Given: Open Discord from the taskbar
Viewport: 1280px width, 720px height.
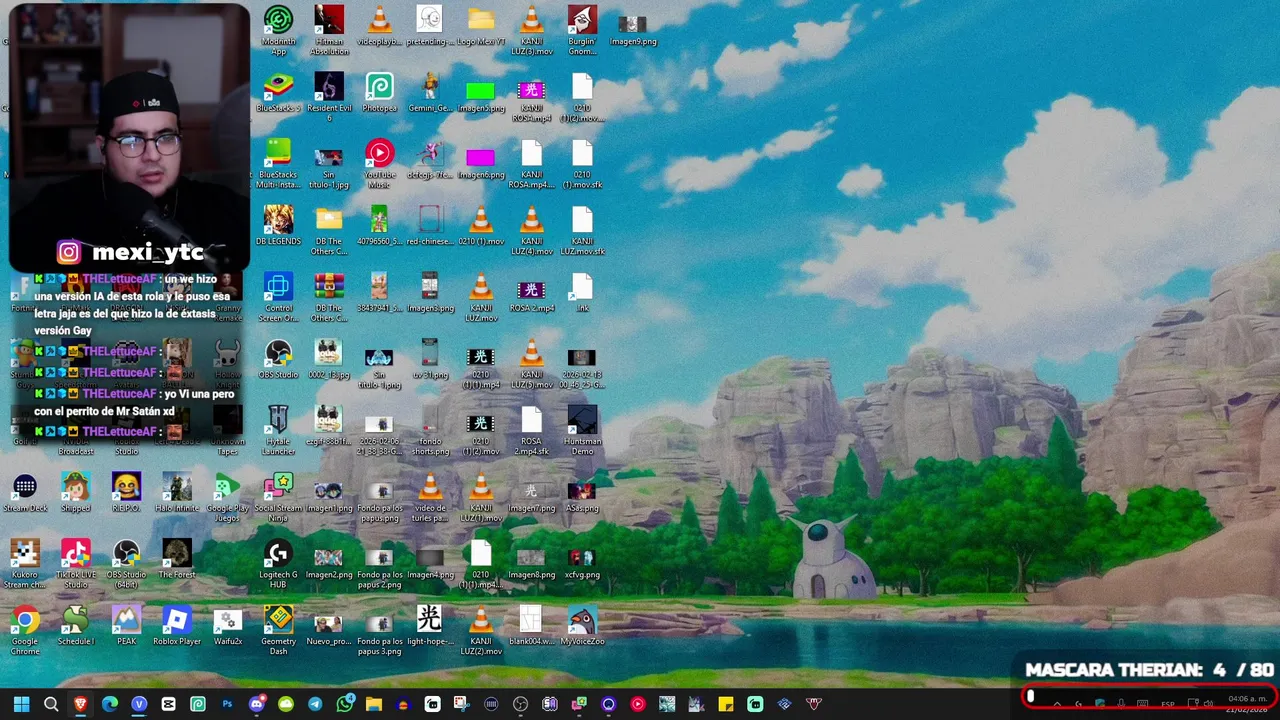Looking at the screenshot, I should coord(257,704).
